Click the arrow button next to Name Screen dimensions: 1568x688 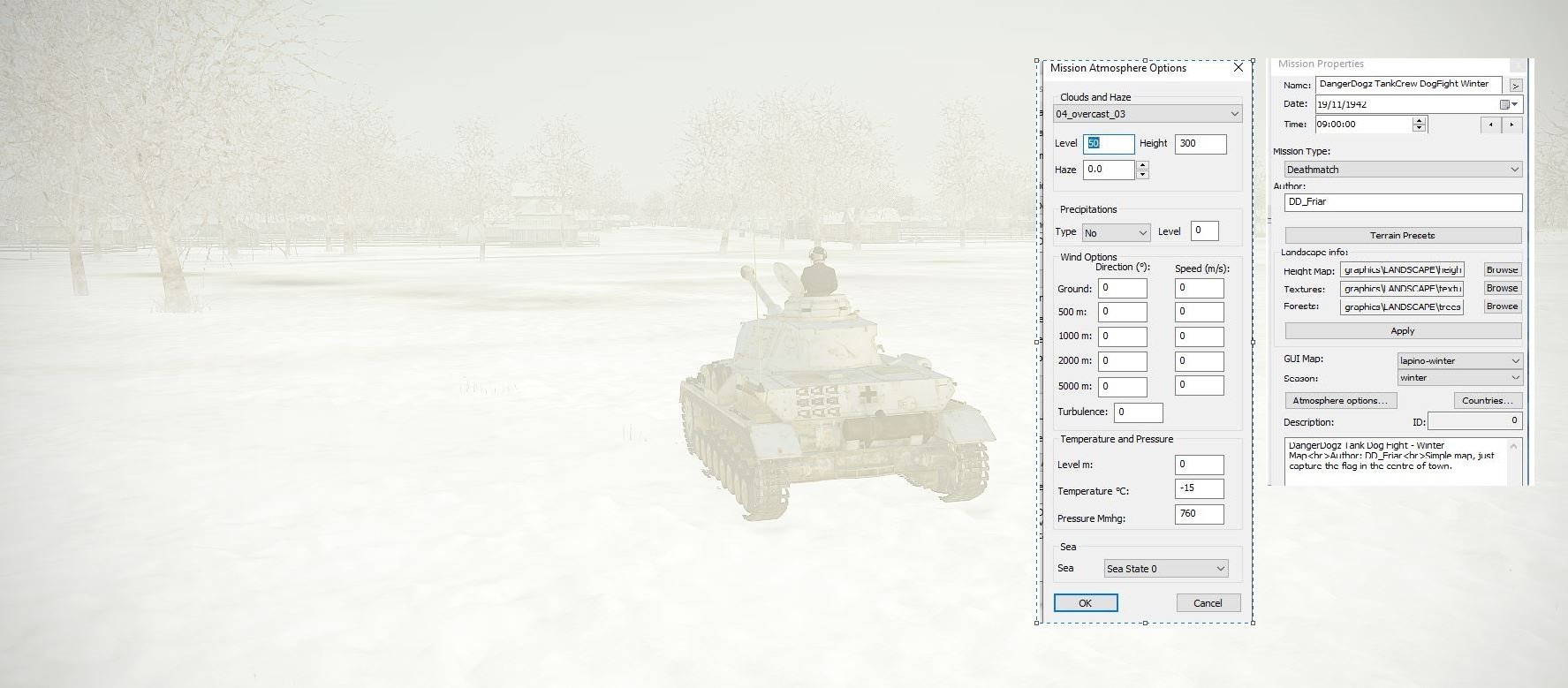pos(1515,86)
